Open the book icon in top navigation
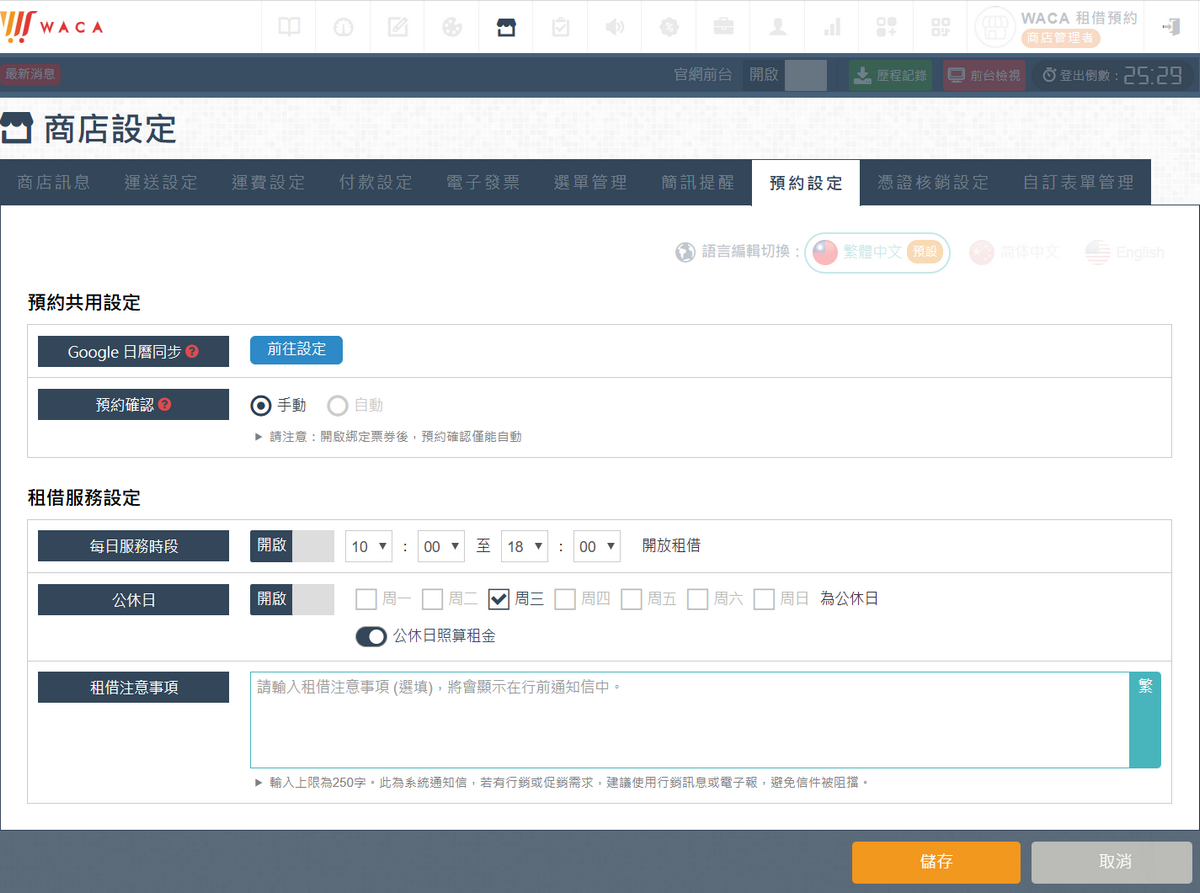Image resolution: width=1200 pixels, height=893 pixels. pyautogui.click(x=289, y=27)
